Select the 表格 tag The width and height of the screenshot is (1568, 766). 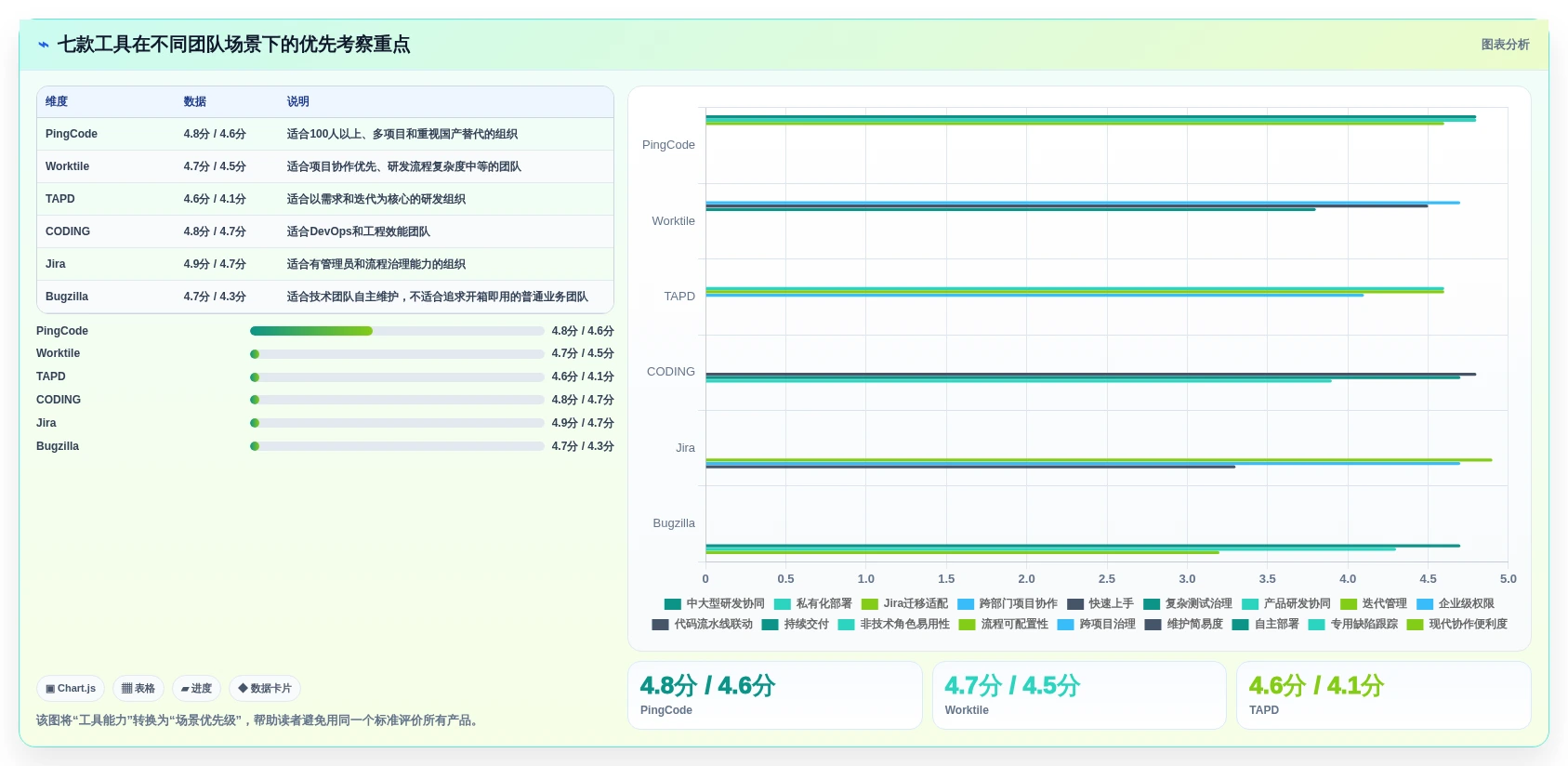coord(138,689)
